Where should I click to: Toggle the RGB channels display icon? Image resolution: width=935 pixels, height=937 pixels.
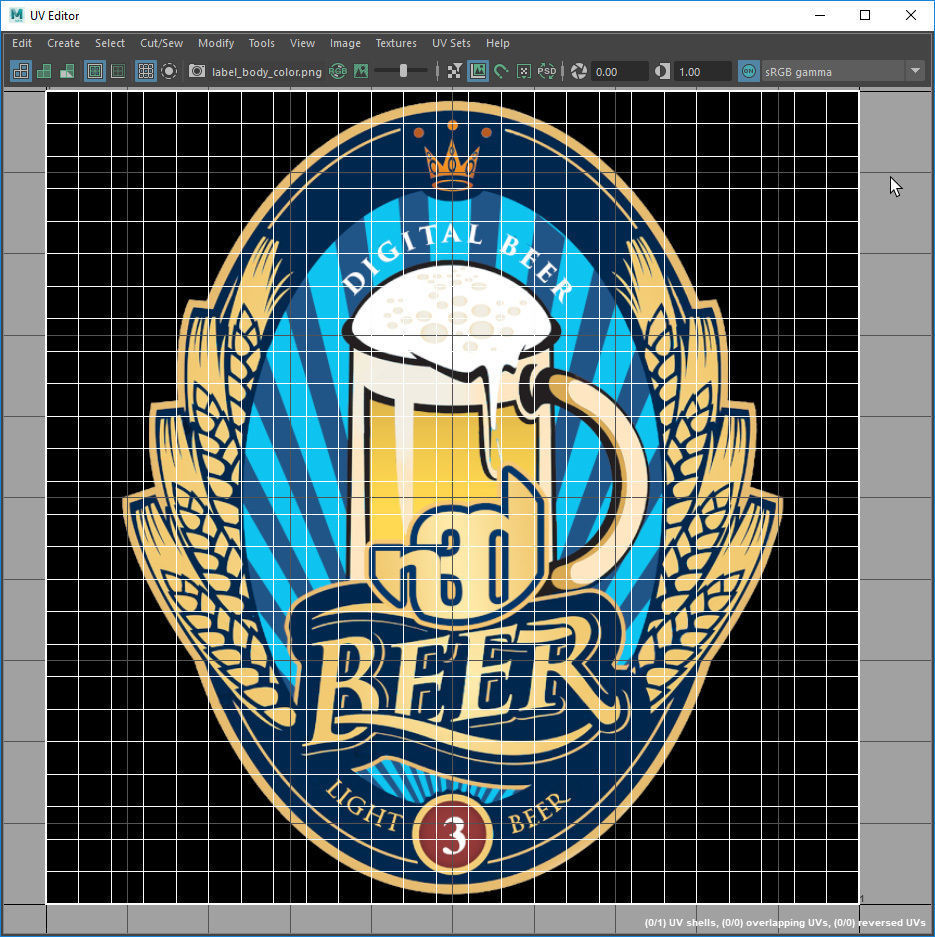tap(338, 72)
